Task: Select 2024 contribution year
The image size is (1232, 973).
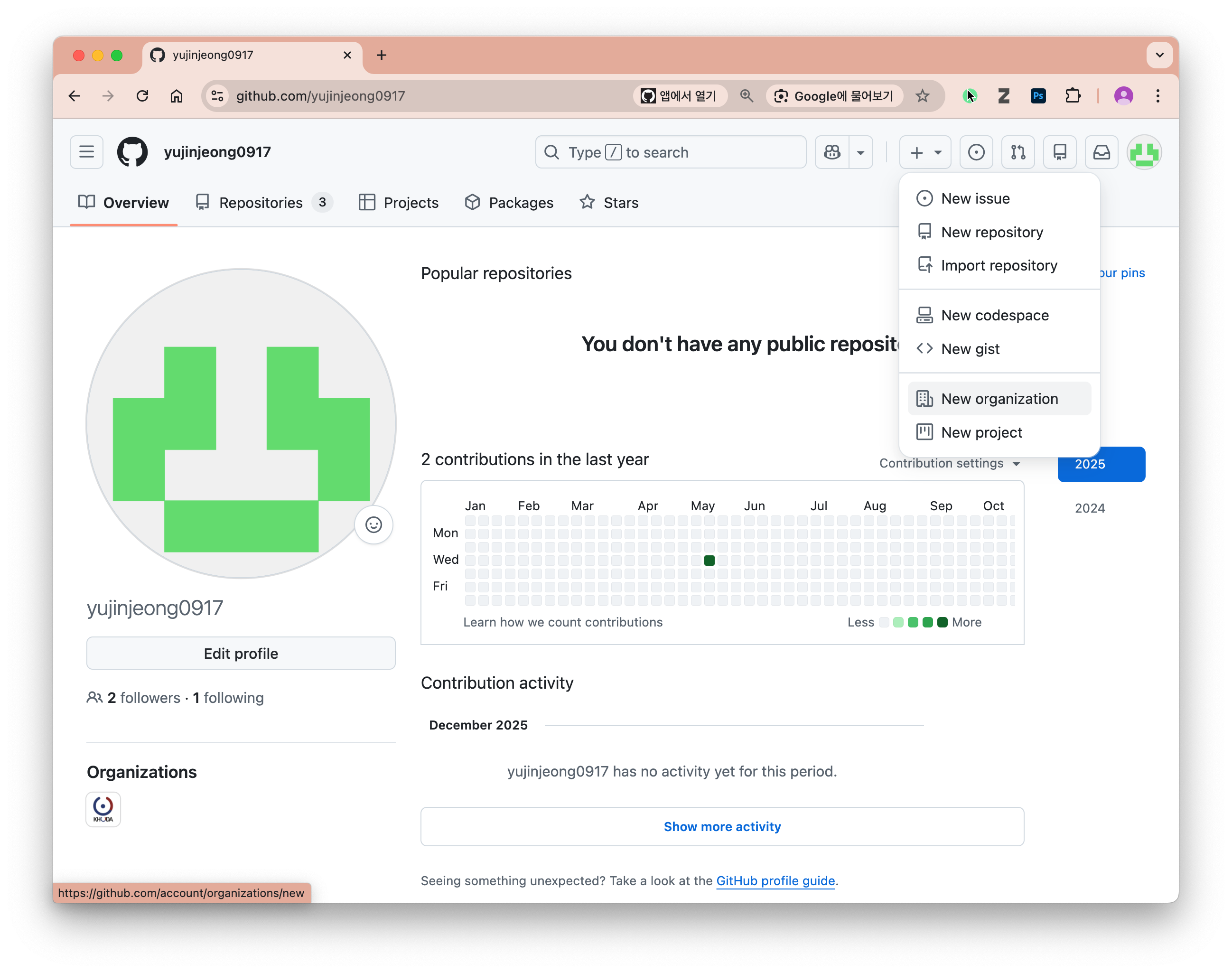Action: [x=1089, y=508]
